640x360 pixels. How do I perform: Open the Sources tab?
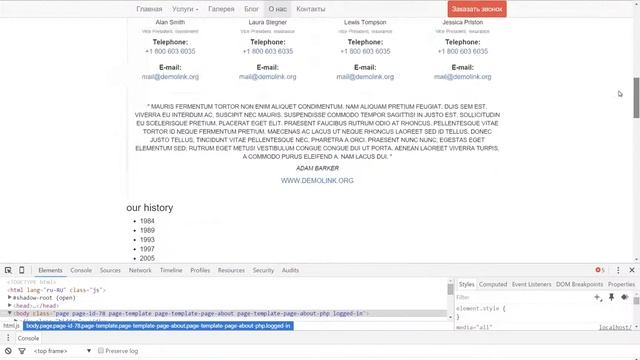(x=110, y=270)
